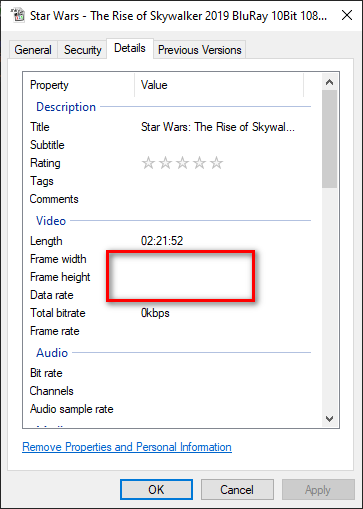Click the Title value field
Screen dimensions: 363x509
218,127
